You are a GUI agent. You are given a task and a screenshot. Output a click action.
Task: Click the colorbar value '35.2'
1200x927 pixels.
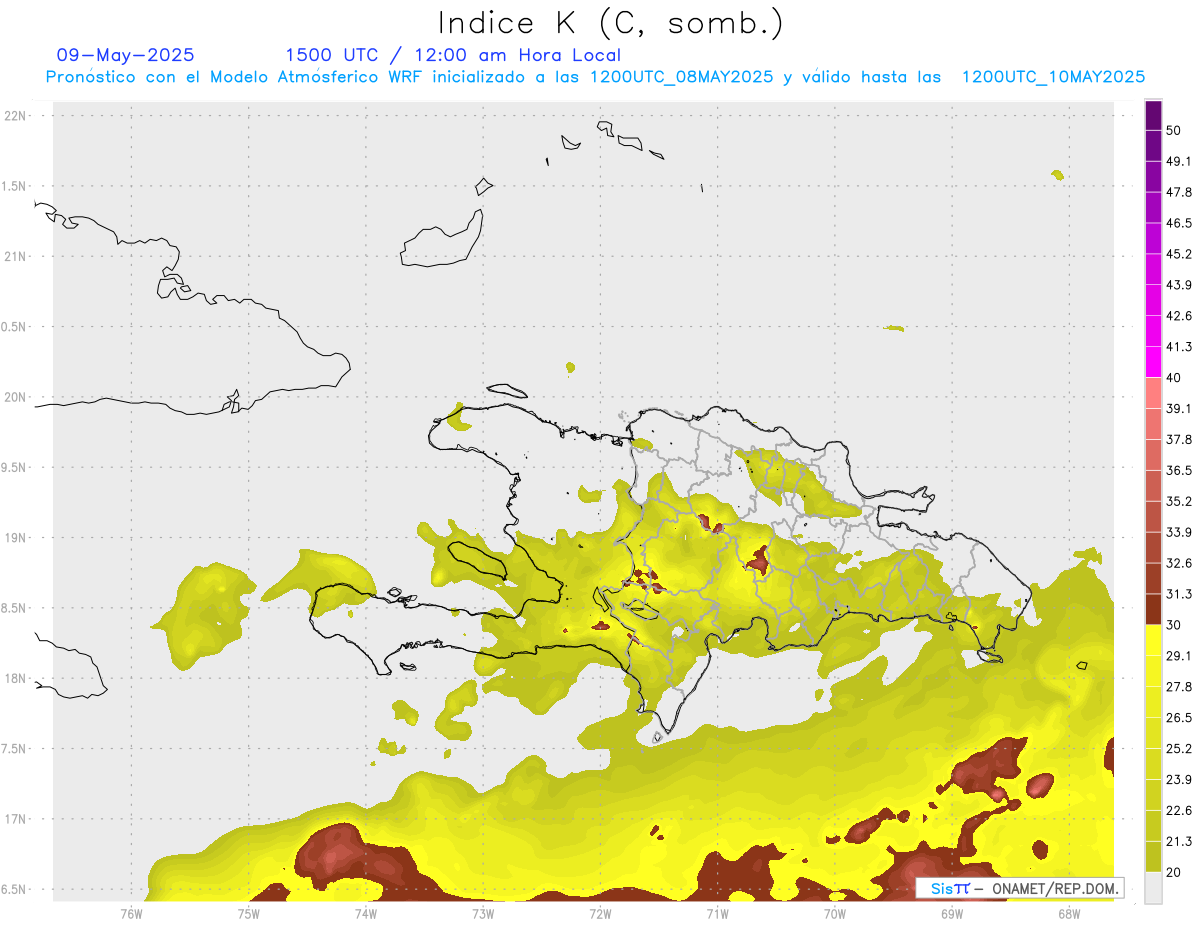1179,502
